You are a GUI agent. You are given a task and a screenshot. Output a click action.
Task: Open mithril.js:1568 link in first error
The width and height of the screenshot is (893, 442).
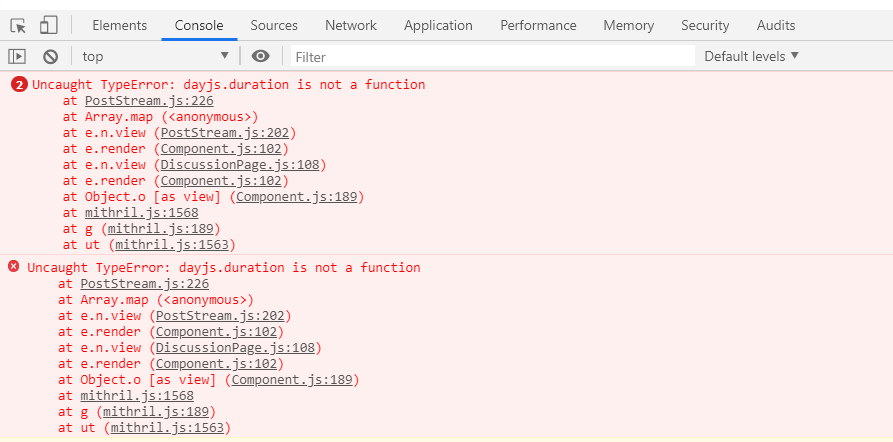click(142, 213)
